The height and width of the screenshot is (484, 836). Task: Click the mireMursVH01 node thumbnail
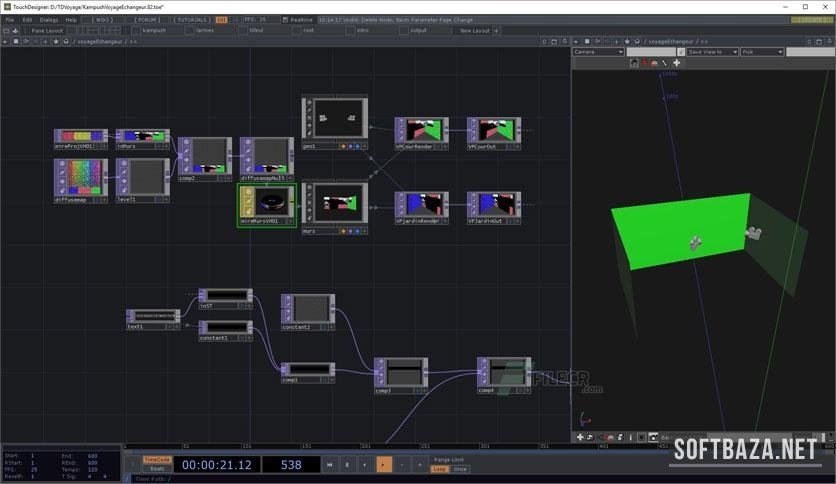(x=272, y=201)
